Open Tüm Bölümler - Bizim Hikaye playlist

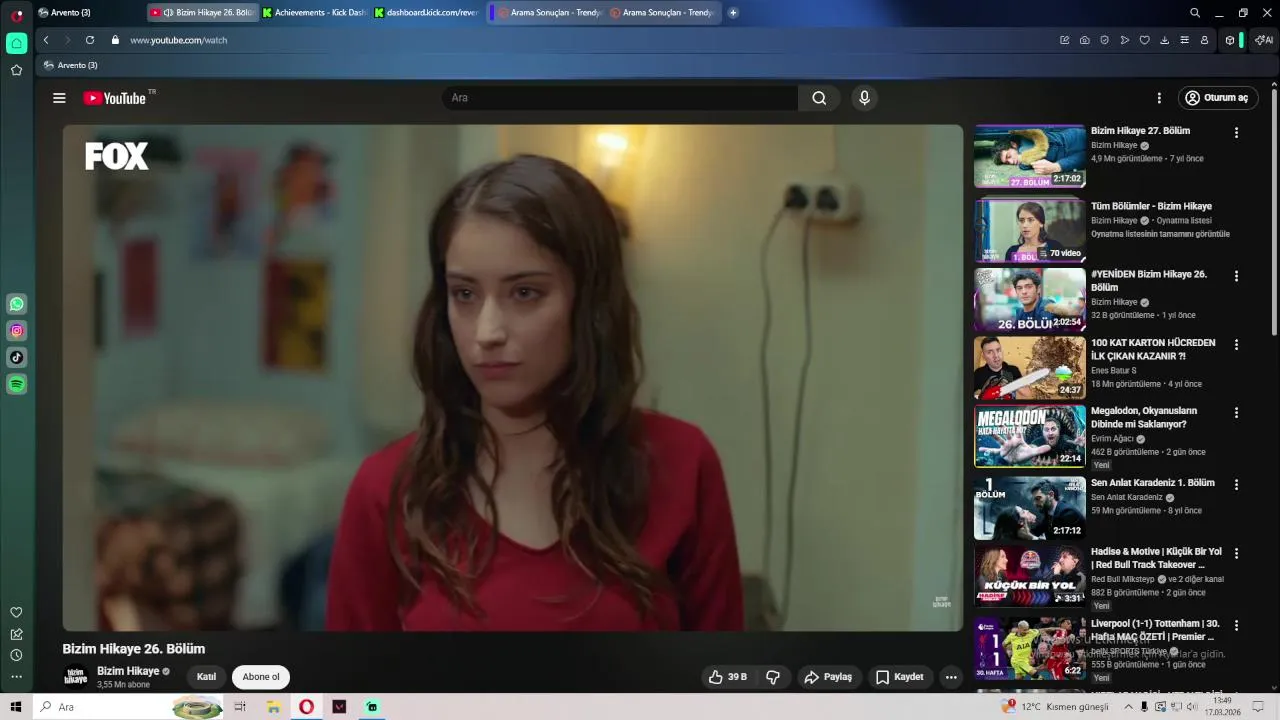pos(1151,206)
